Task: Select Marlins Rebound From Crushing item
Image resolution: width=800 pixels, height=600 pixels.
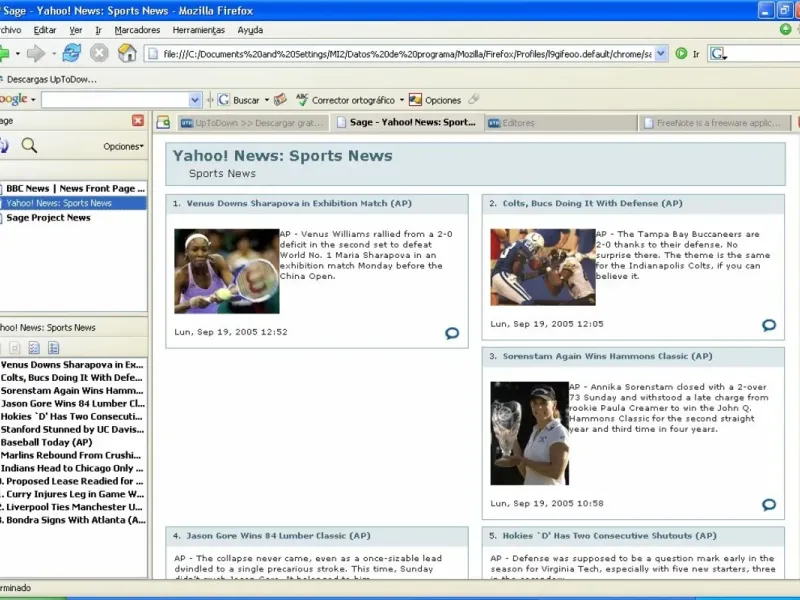Action: click(x=73, y=455)
